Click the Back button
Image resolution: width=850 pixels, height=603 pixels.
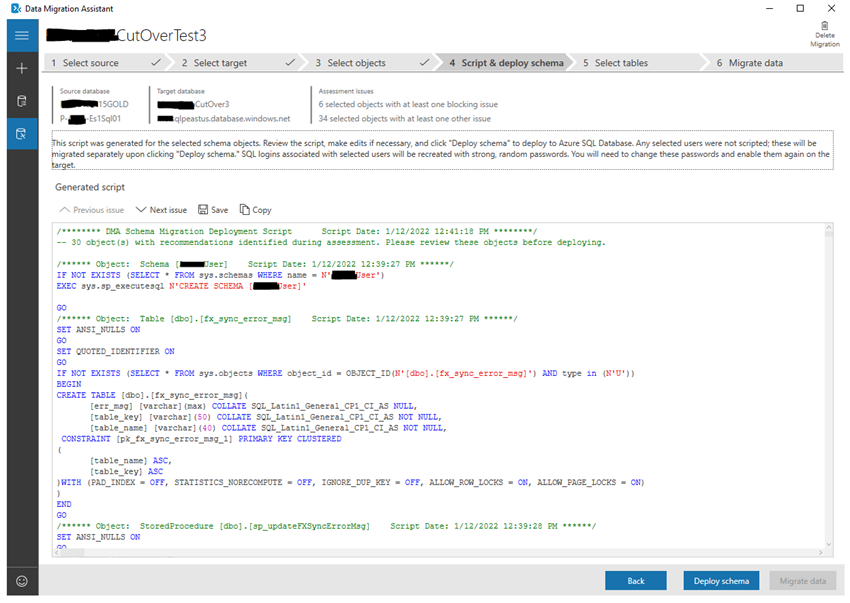(635, 580)
